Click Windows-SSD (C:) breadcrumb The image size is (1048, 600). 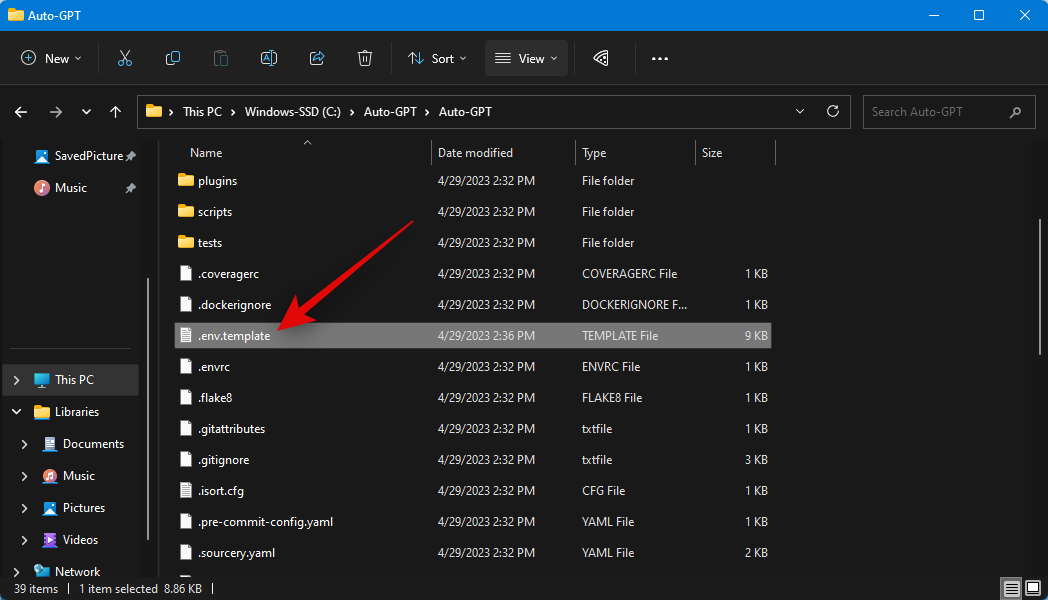[x=293, y=112]
